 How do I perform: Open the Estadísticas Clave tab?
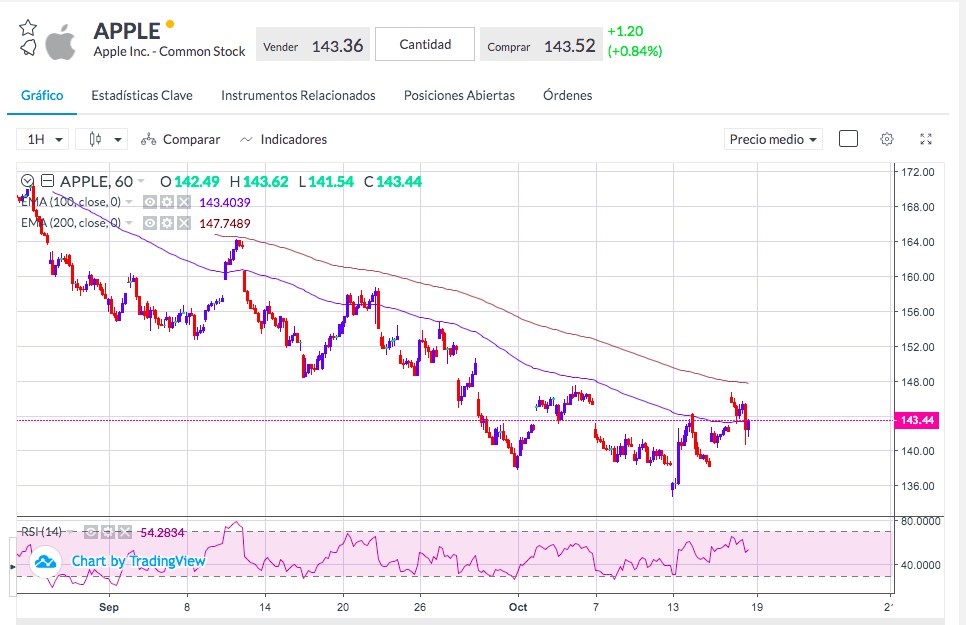[142, 96]
